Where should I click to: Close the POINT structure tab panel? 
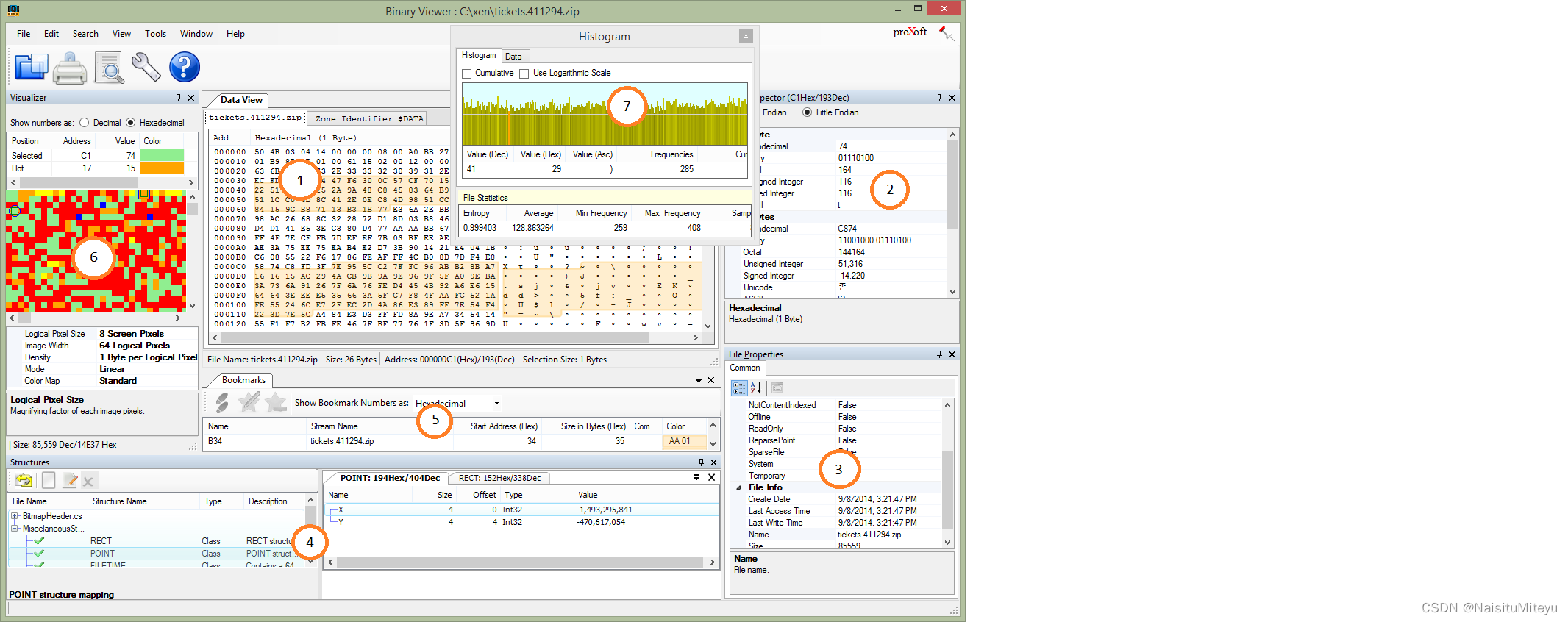tap(712, 477)
